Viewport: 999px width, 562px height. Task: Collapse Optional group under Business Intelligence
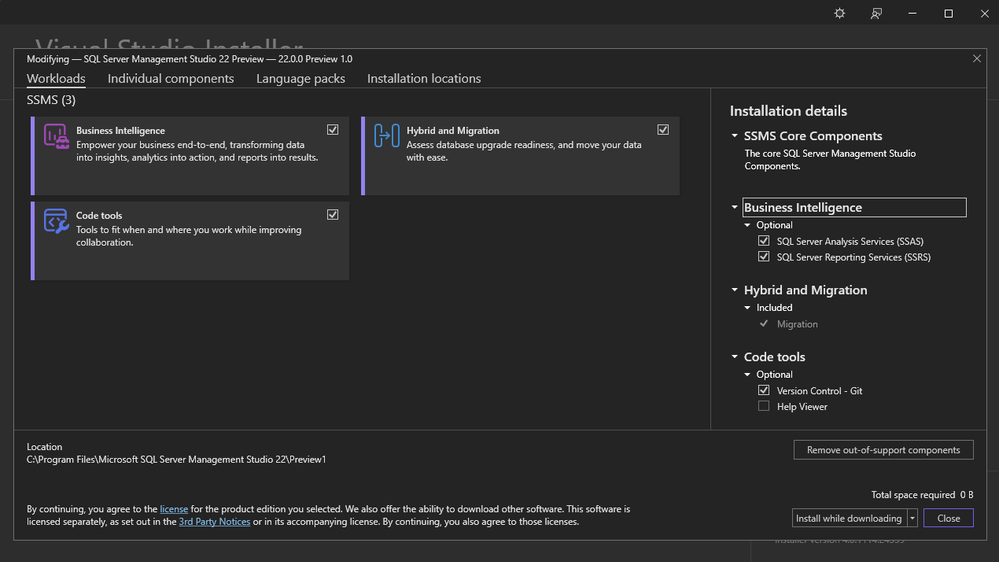(747, 225)
